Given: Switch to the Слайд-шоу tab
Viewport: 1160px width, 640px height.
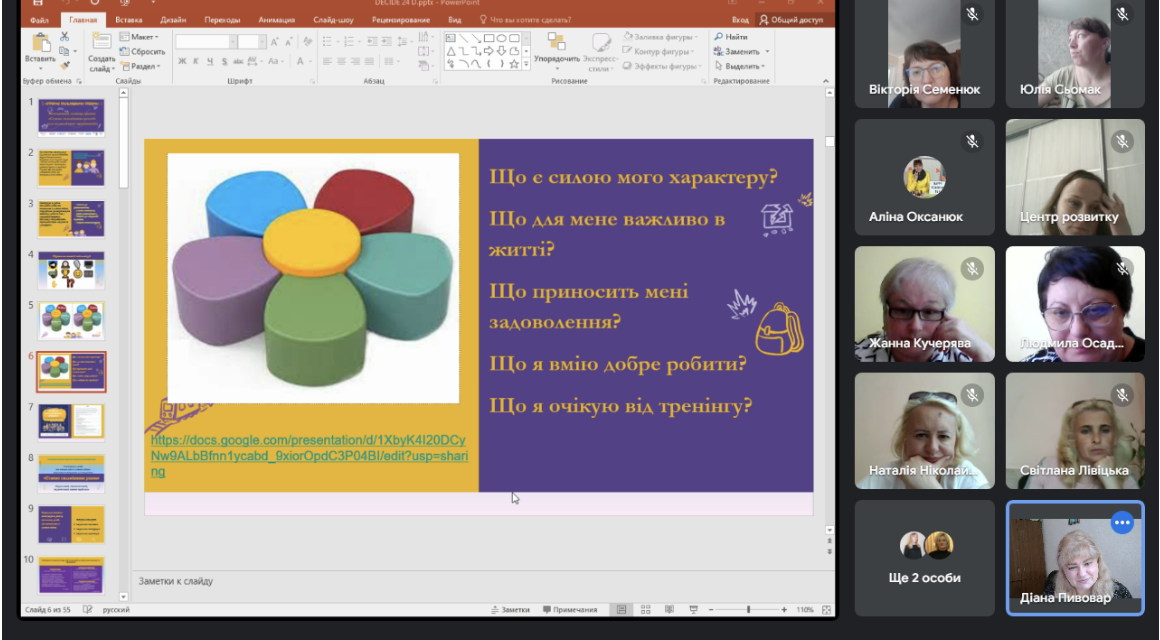Looking at the screenshot, I should point(334,20).
